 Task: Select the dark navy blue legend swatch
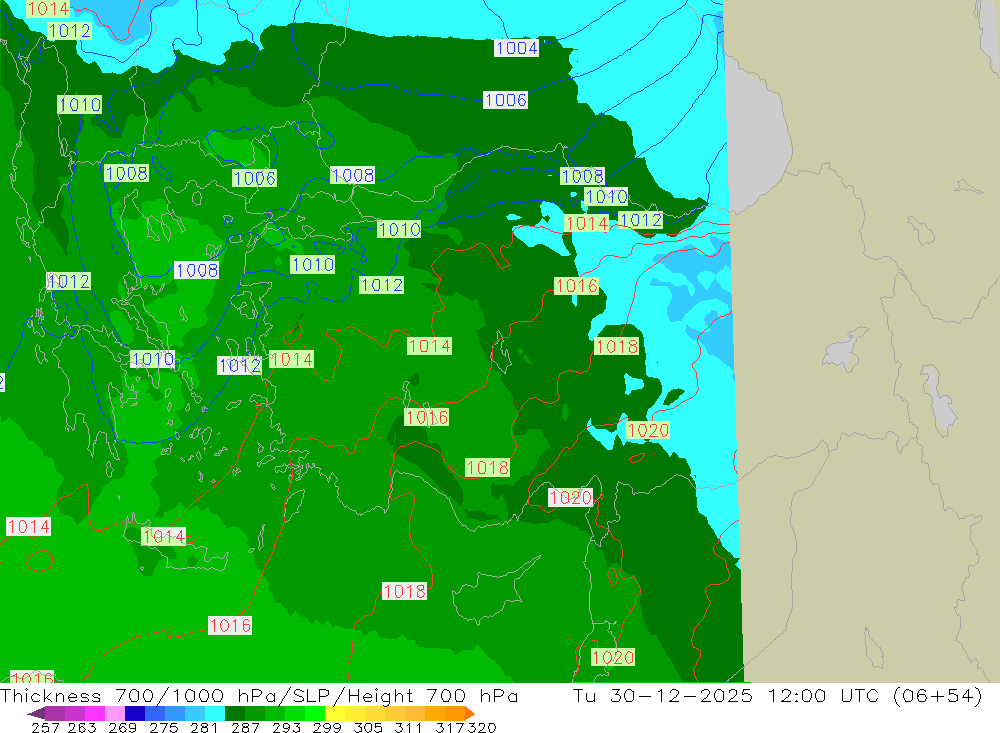(135, 713)
